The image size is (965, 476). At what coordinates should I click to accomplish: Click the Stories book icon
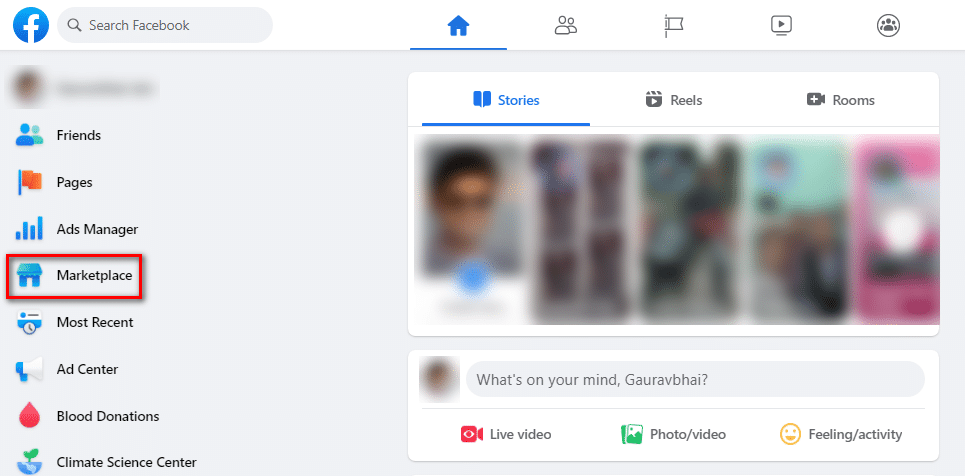point(482,99)
